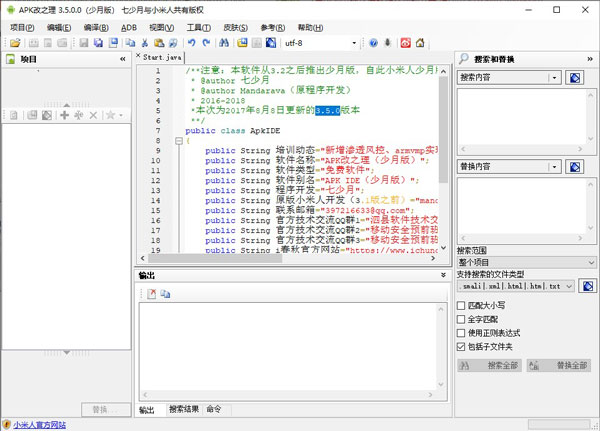Open the 工具(T) menu
The image size is (600, 431).
pyautogui.click(x=198, y=28)
